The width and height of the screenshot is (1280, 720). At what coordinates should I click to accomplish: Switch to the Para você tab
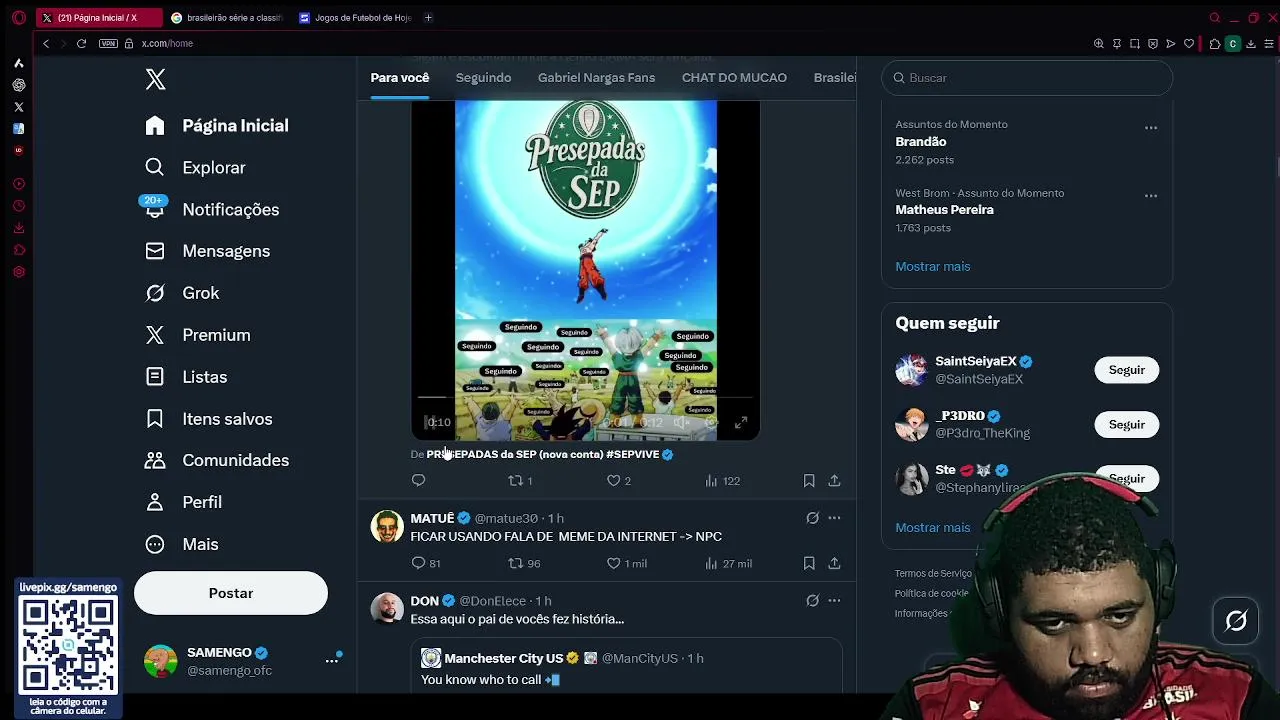coord(400,78)
